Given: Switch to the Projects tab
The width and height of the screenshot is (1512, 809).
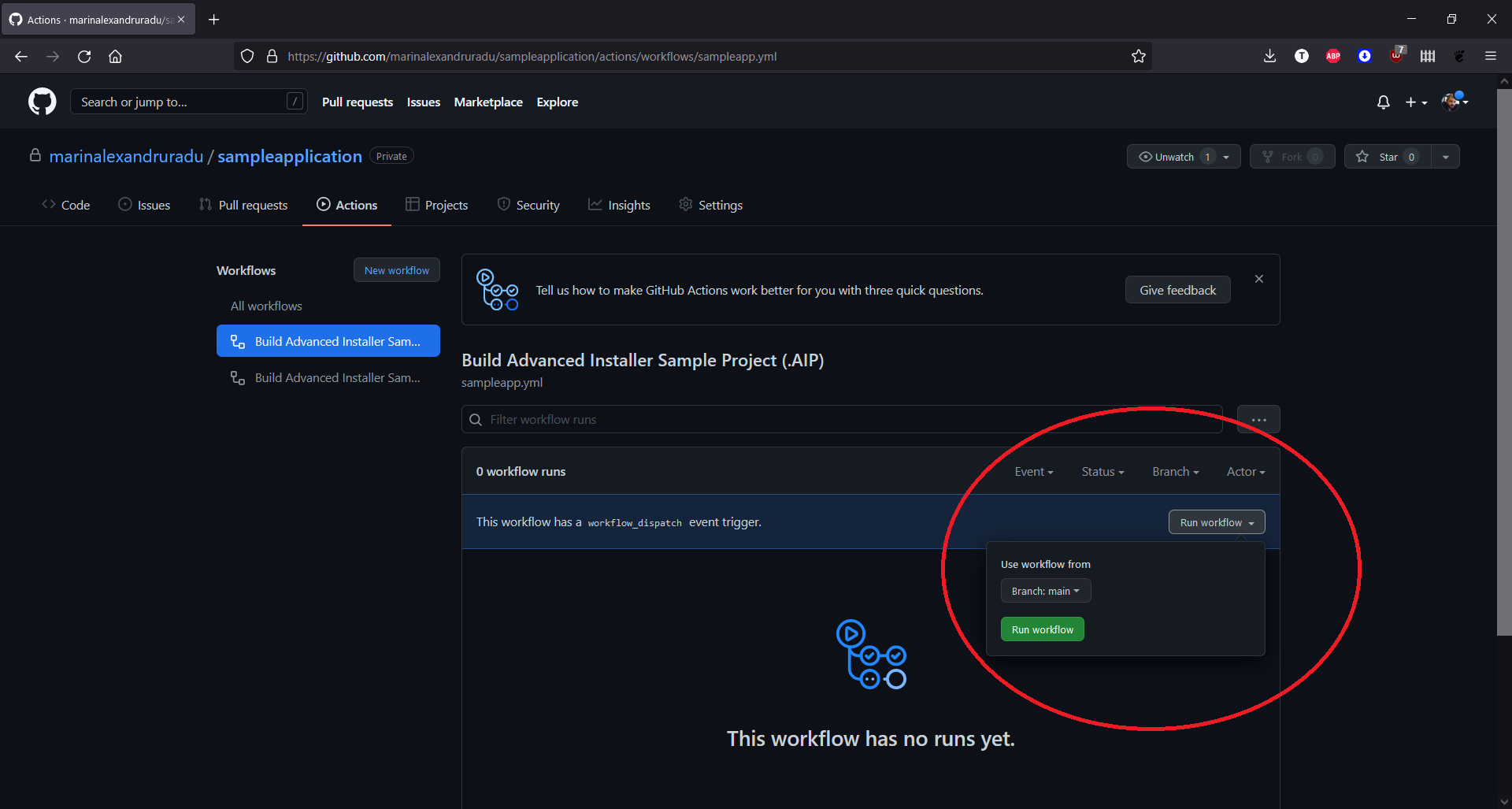Looking at the screenshot, I should [x=437, y=205].
